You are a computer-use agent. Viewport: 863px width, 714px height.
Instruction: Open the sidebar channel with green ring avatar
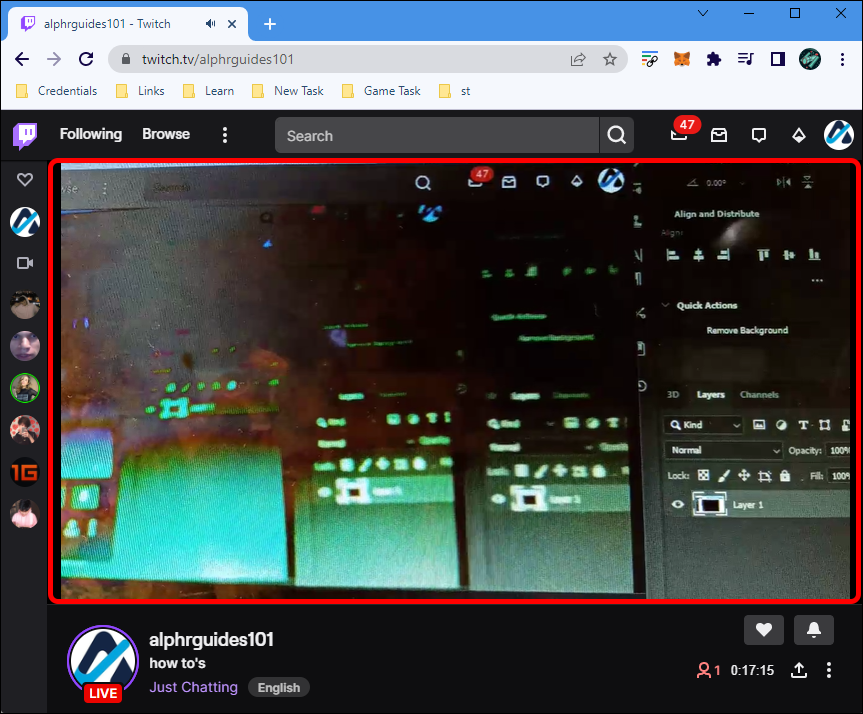(x=25, y=388)
